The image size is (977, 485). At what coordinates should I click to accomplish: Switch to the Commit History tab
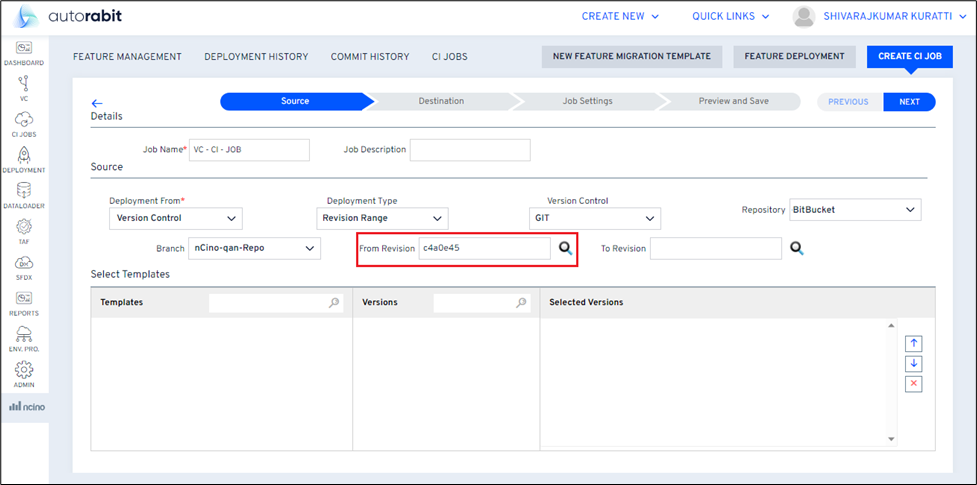point(370,57)
